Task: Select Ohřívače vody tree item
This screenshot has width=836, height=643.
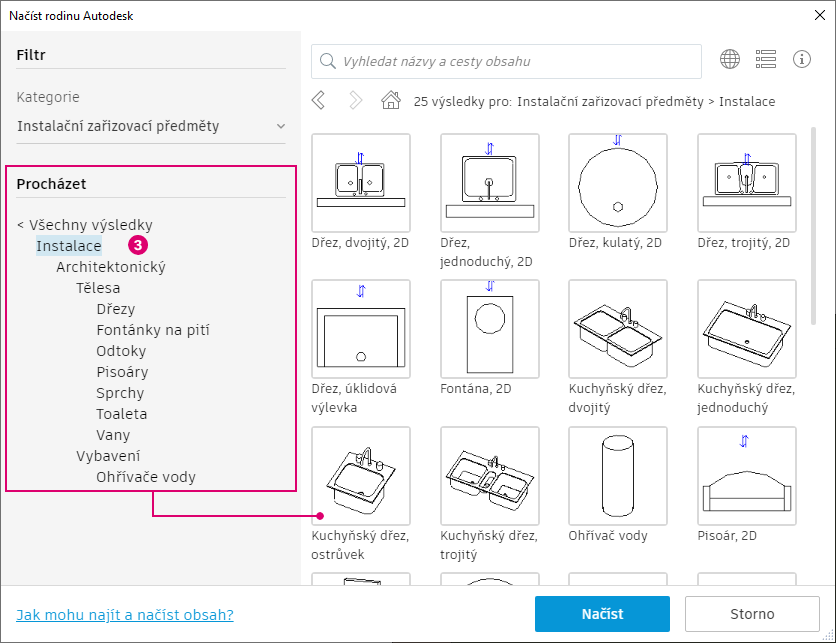Action: tap(146, 477)
